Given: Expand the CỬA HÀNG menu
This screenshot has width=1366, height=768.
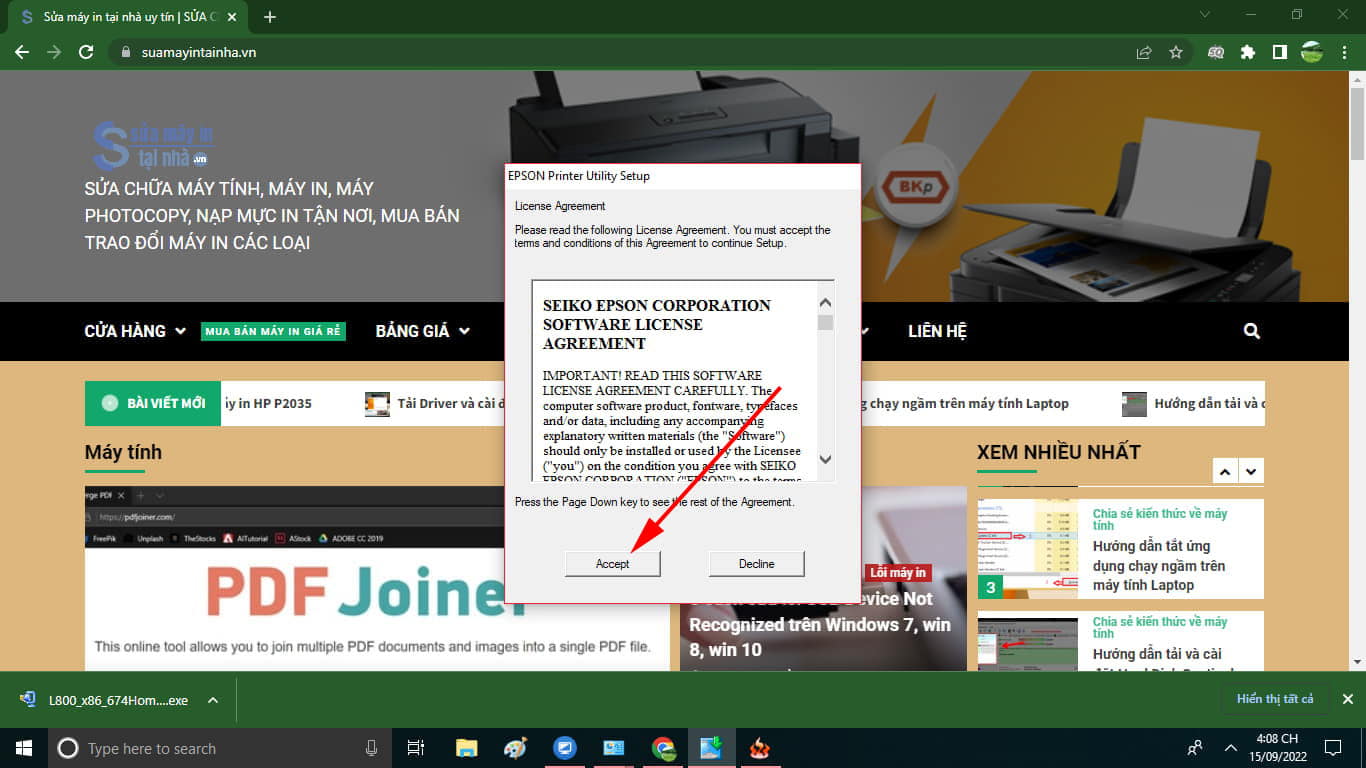Looking at the screenshot, I should tap(135, 331).
